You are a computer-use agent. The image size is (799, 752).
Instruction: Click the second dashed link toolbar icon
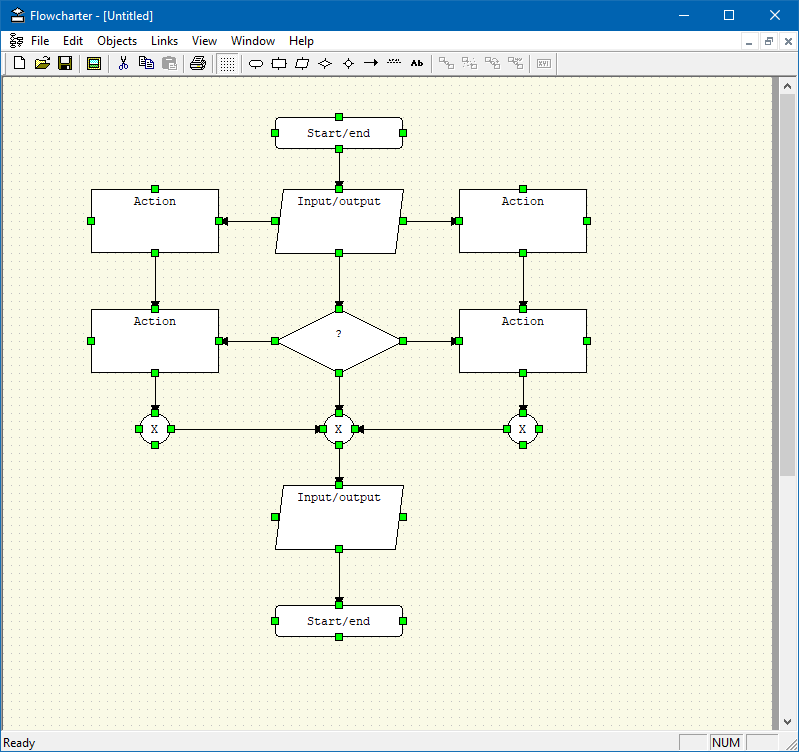469,63
